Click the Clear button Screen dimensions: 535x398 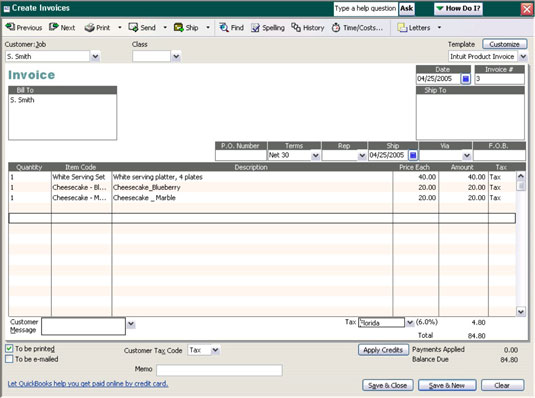[502, 385]
